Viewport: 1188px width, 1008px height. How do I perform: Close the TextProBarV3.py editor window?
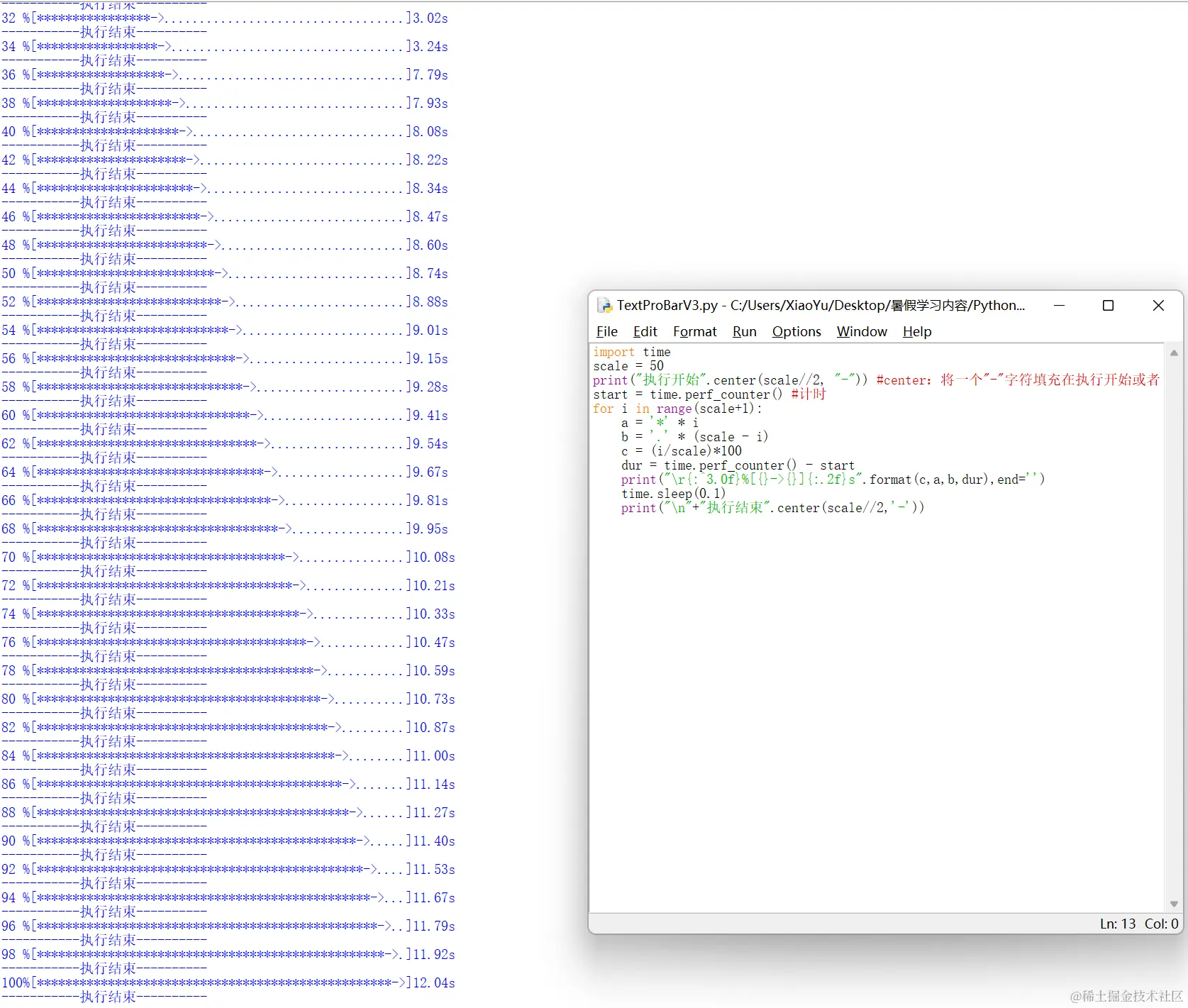pos(1158,305)
